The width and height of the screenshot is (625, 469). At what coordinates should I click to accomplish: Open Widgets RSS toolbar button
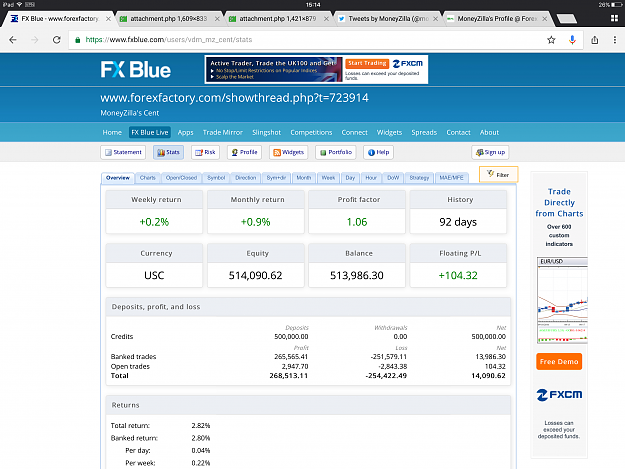[x=289, y=152]
